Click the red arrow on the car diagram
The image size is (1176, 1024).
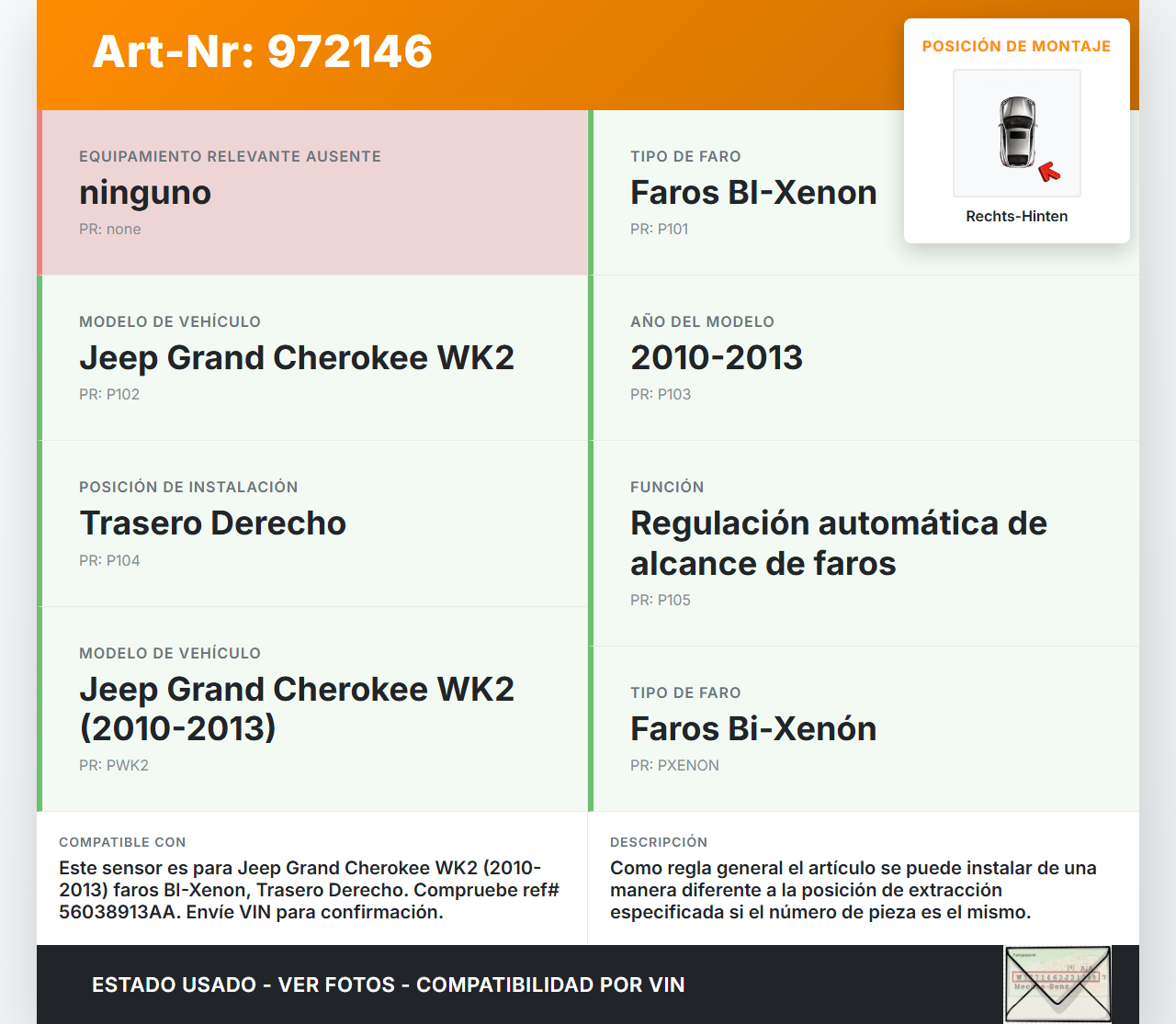1049,172
